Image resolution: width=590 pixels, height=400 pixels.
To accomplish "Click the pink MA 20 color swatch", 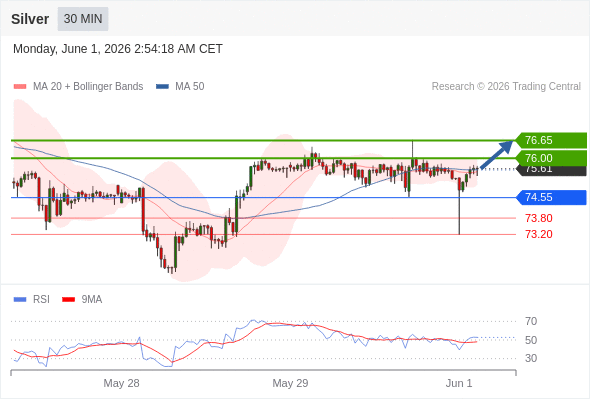I will (x=20, y=87).
